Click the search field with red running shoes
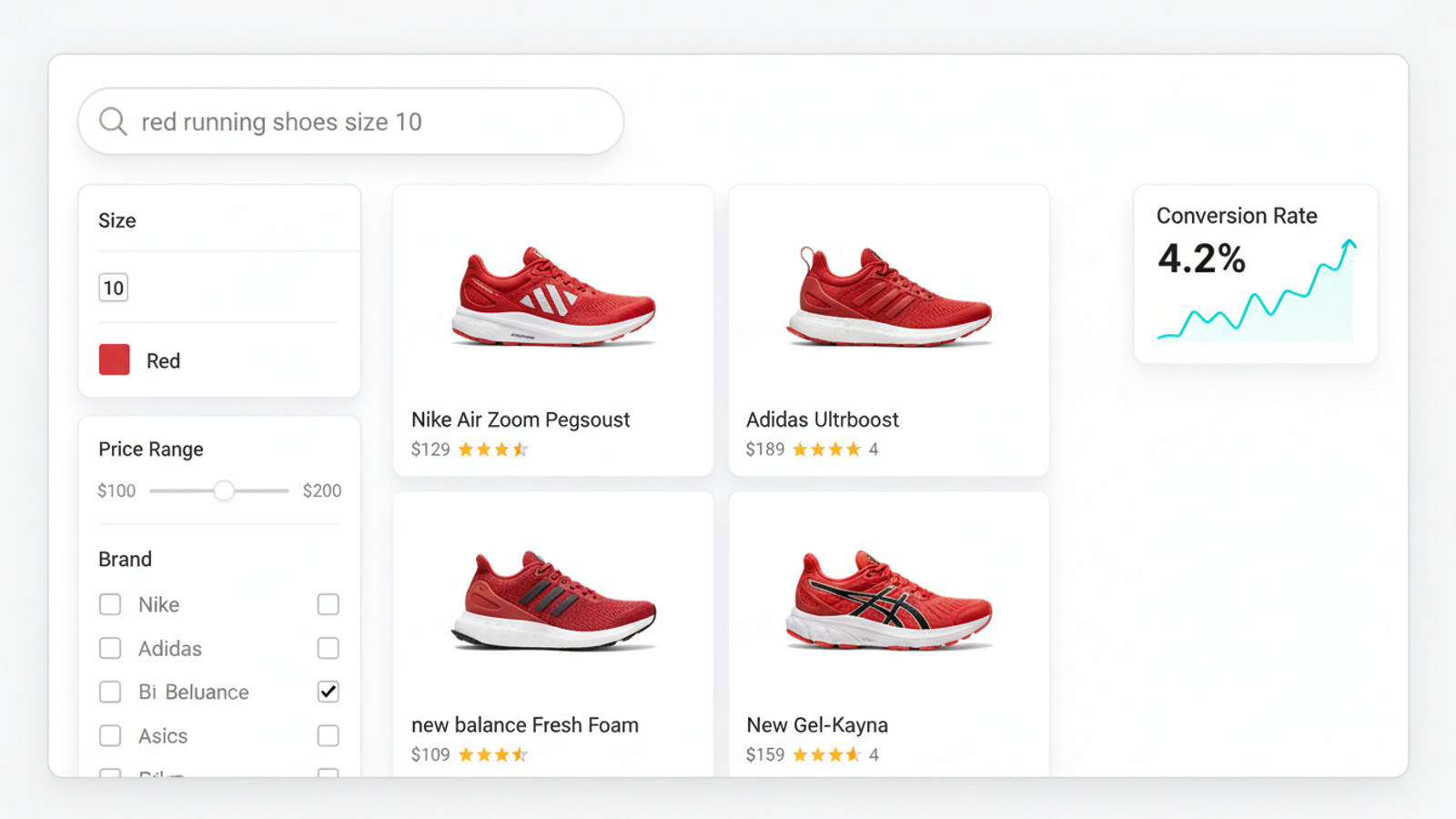Viewport: 1456px width, 819px height. coord(364,122)
